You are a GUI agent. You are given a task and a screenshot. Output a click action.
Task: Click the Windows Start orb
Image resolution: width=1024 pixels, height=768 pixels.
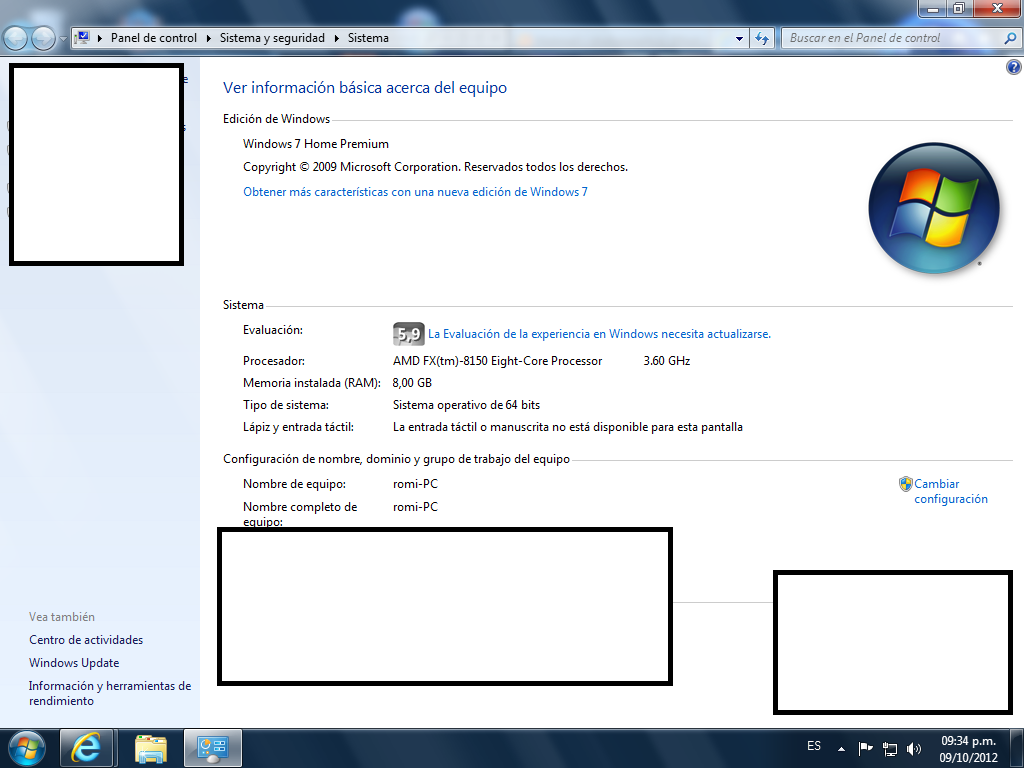pos(27,748)
